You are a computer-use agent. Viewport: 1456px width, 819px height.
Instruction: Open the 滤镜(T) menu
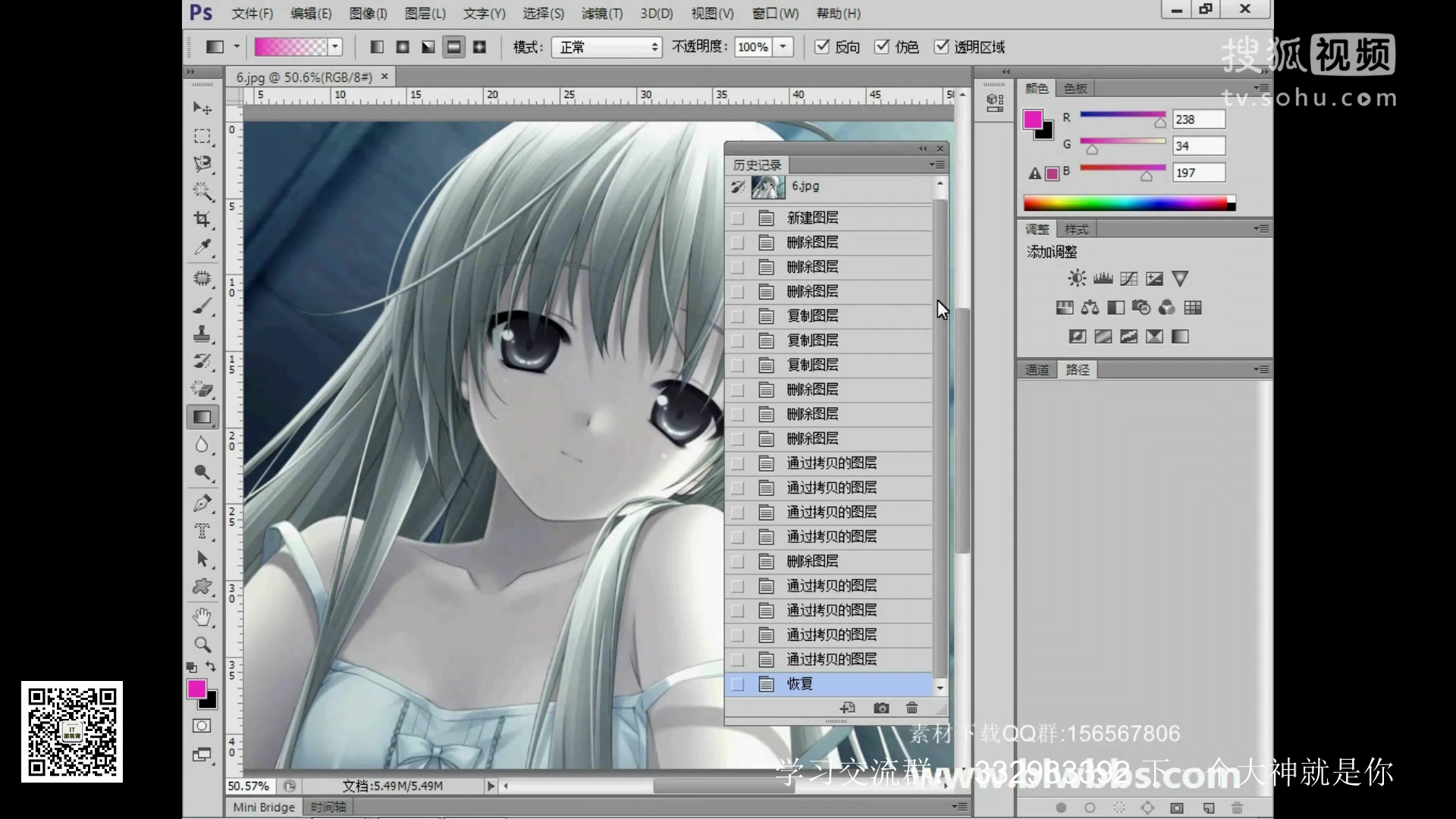601,14
